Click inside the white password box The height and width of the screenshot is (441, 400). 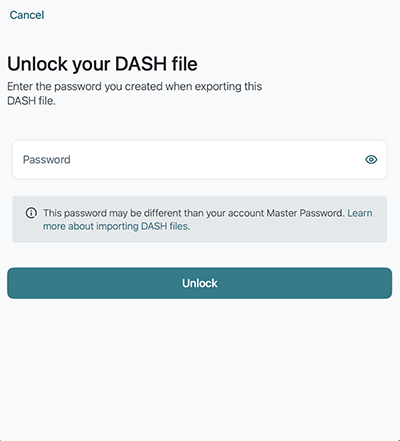pyautogui.click(x=200, y=159)
